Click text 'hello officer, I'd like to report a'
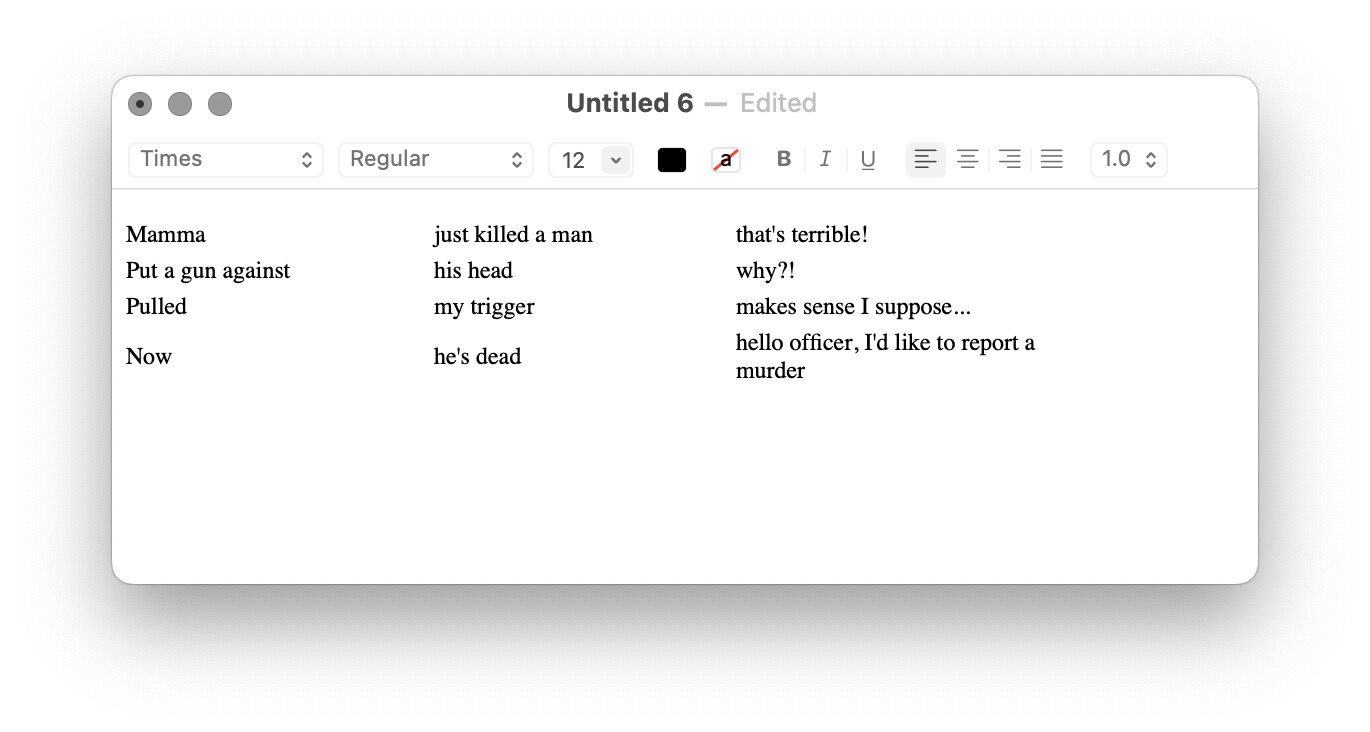 (885, 343)
